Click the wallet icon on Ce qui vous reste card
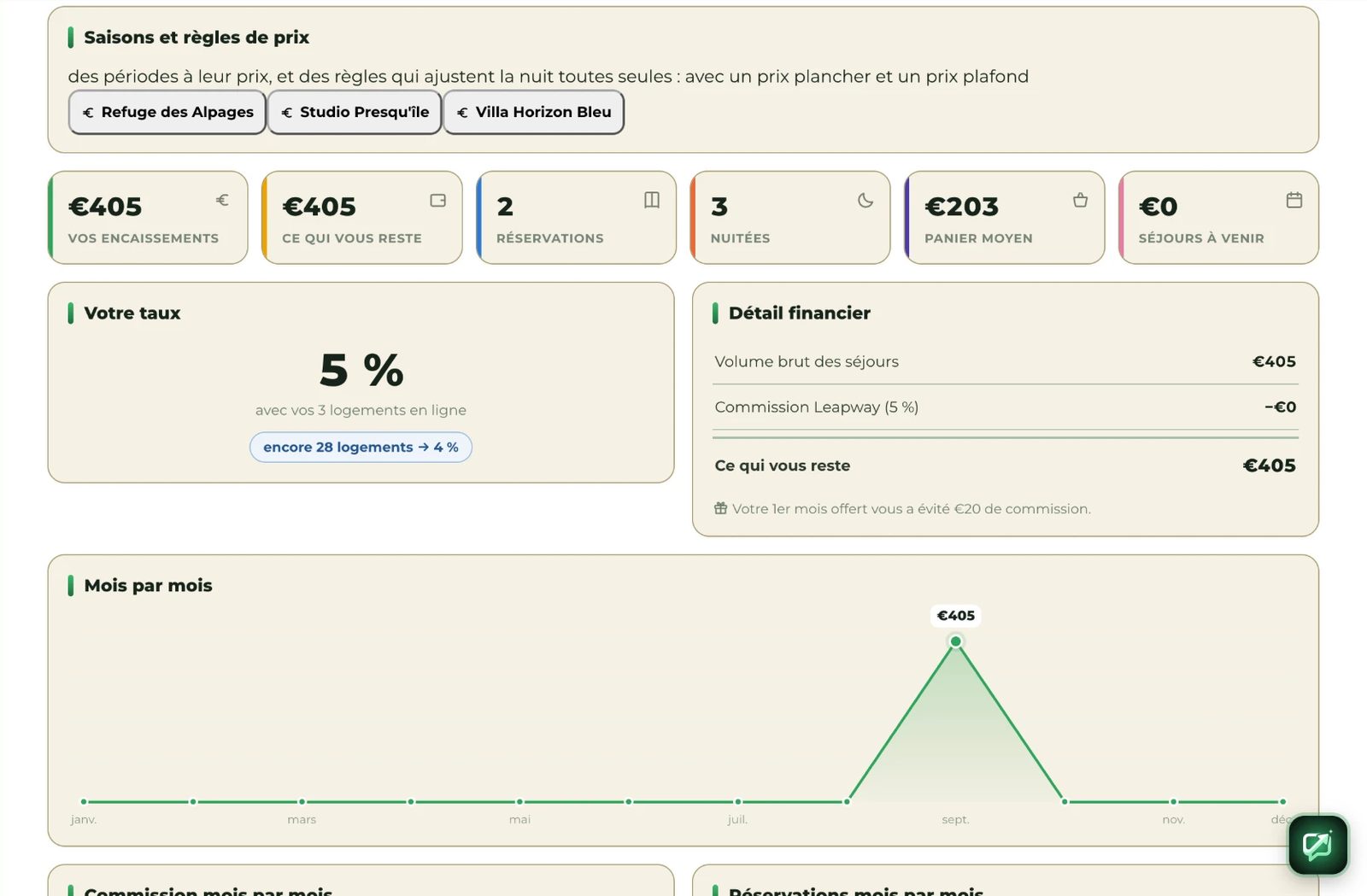The height and width of the screenshot is (896, 1367). pos(438,200)
